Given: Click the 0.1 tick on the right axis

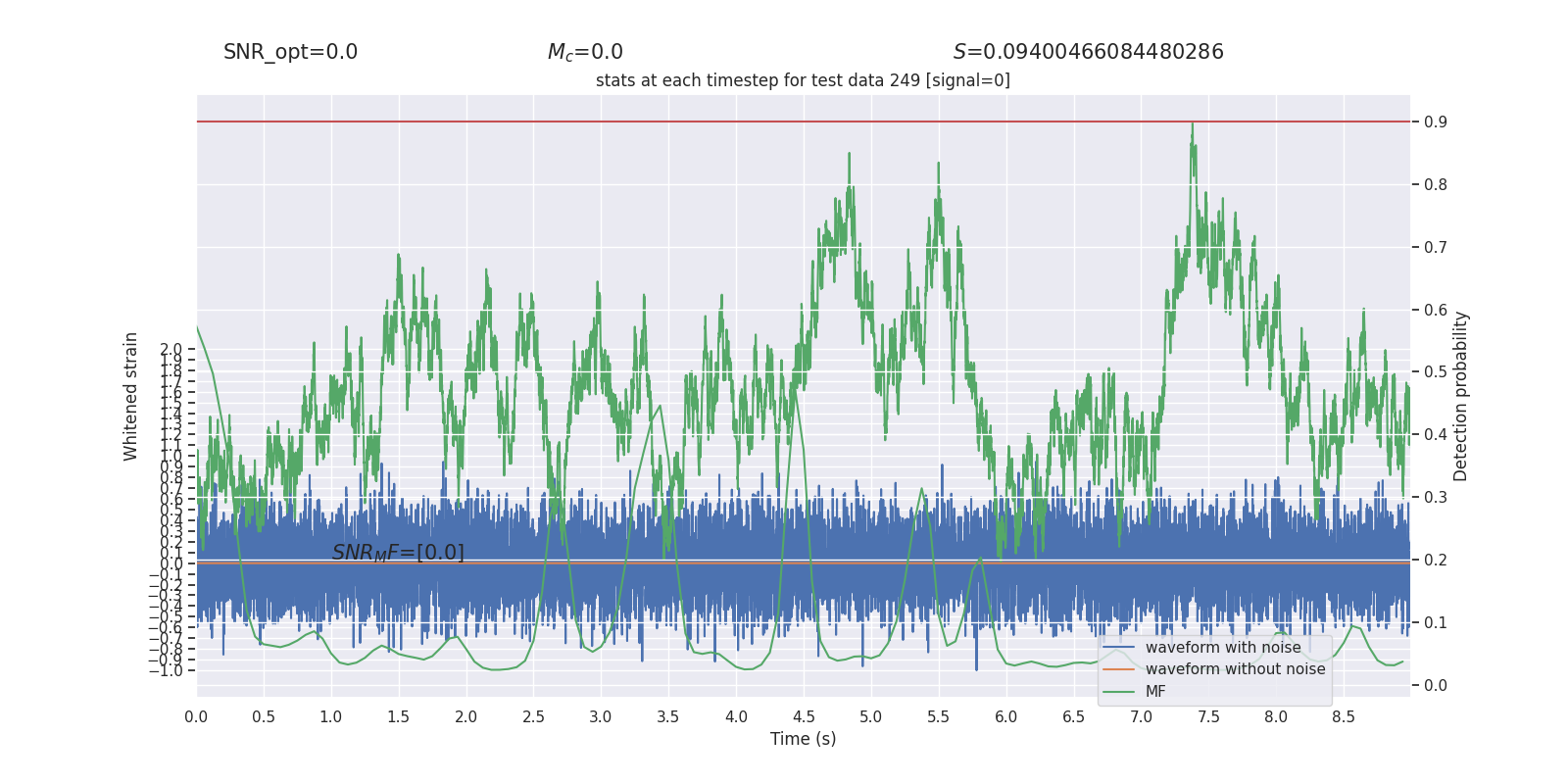Looking at the screenshot, I should point(1436,623).
